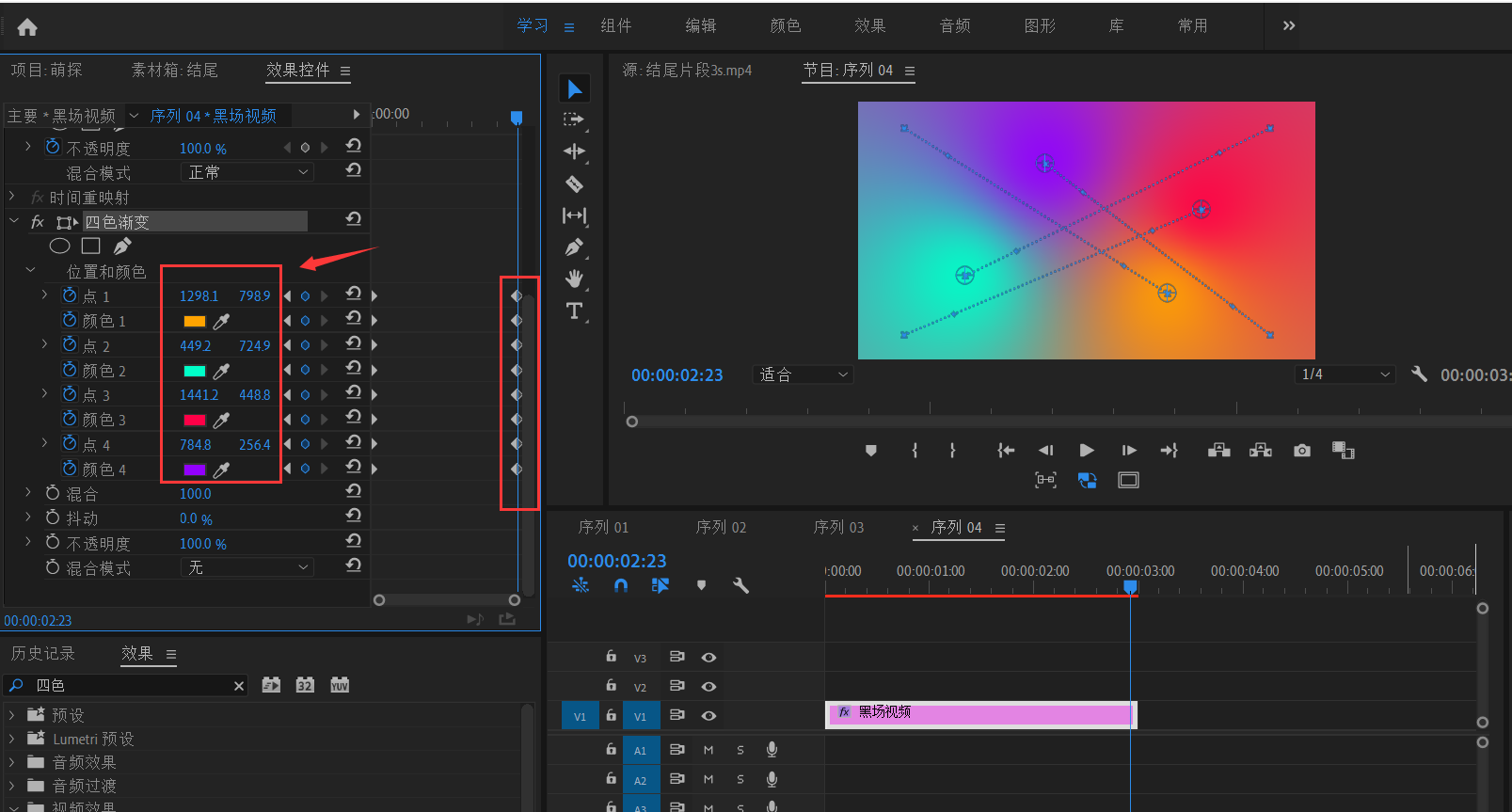This screenshot has width=1512, height=812.
Task: Expand 音频效果 folder
Action: pos(12,762)
